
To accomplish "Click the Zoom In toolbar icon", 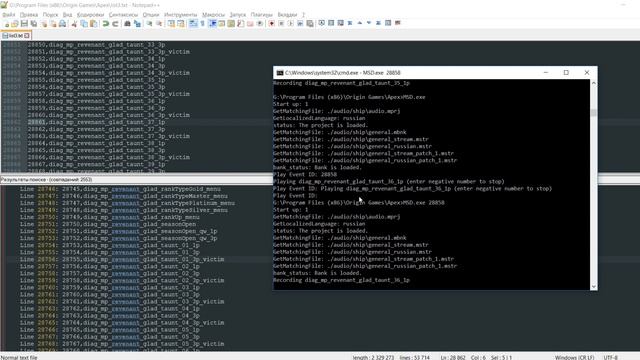I will coord(149,24).
